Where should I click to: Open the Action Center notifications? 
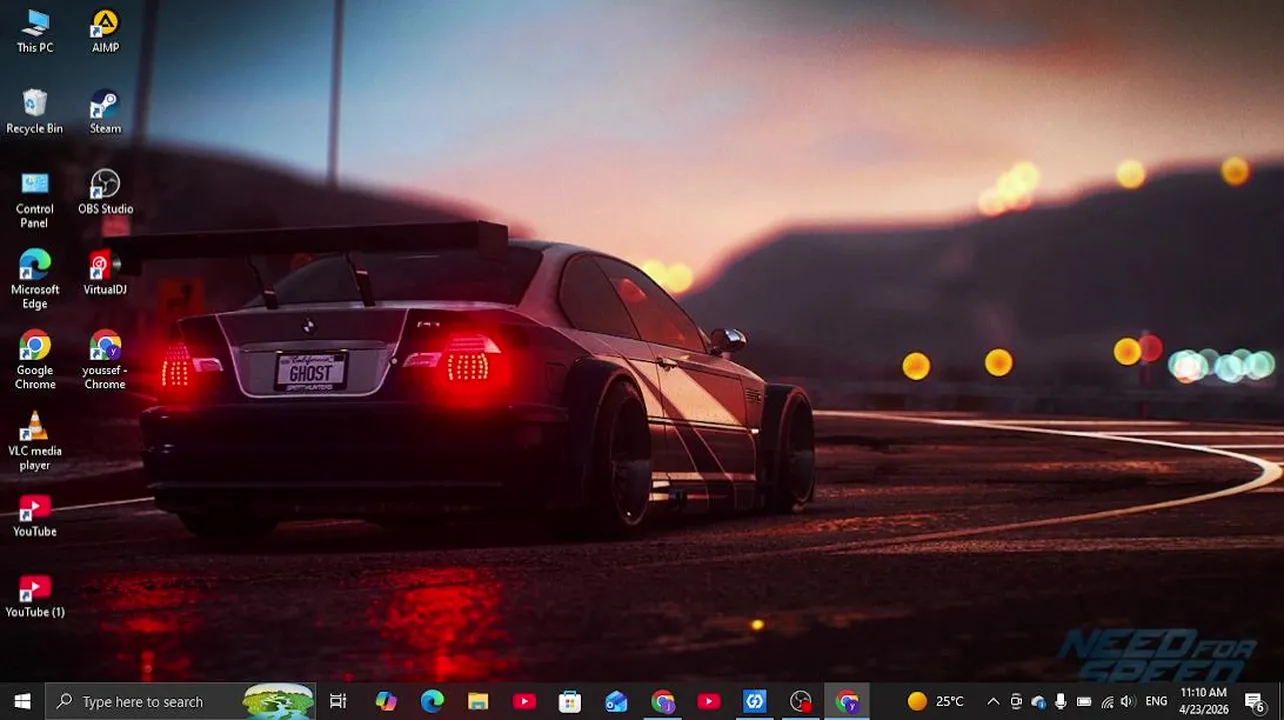click(x=1256, y=701)
